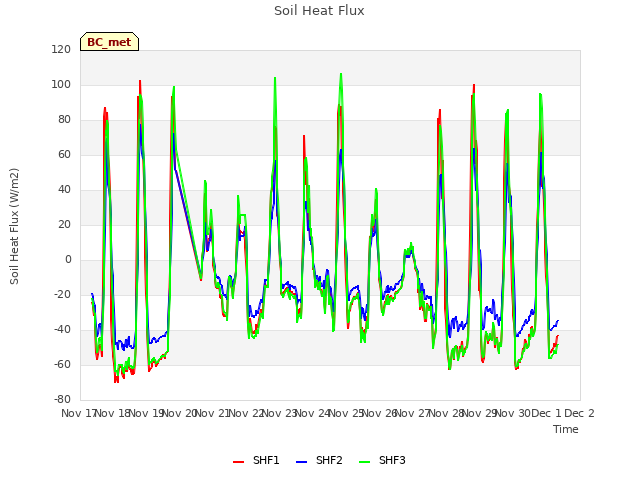Click the Nov 17 x-axis tick label
640x480 pixels.
point(79,413)
